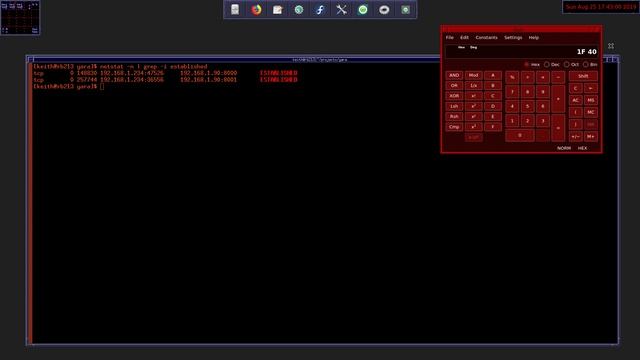Click the last dock icon at right end
The height and width of the screenshot is (360, 640).
(405, 10)
